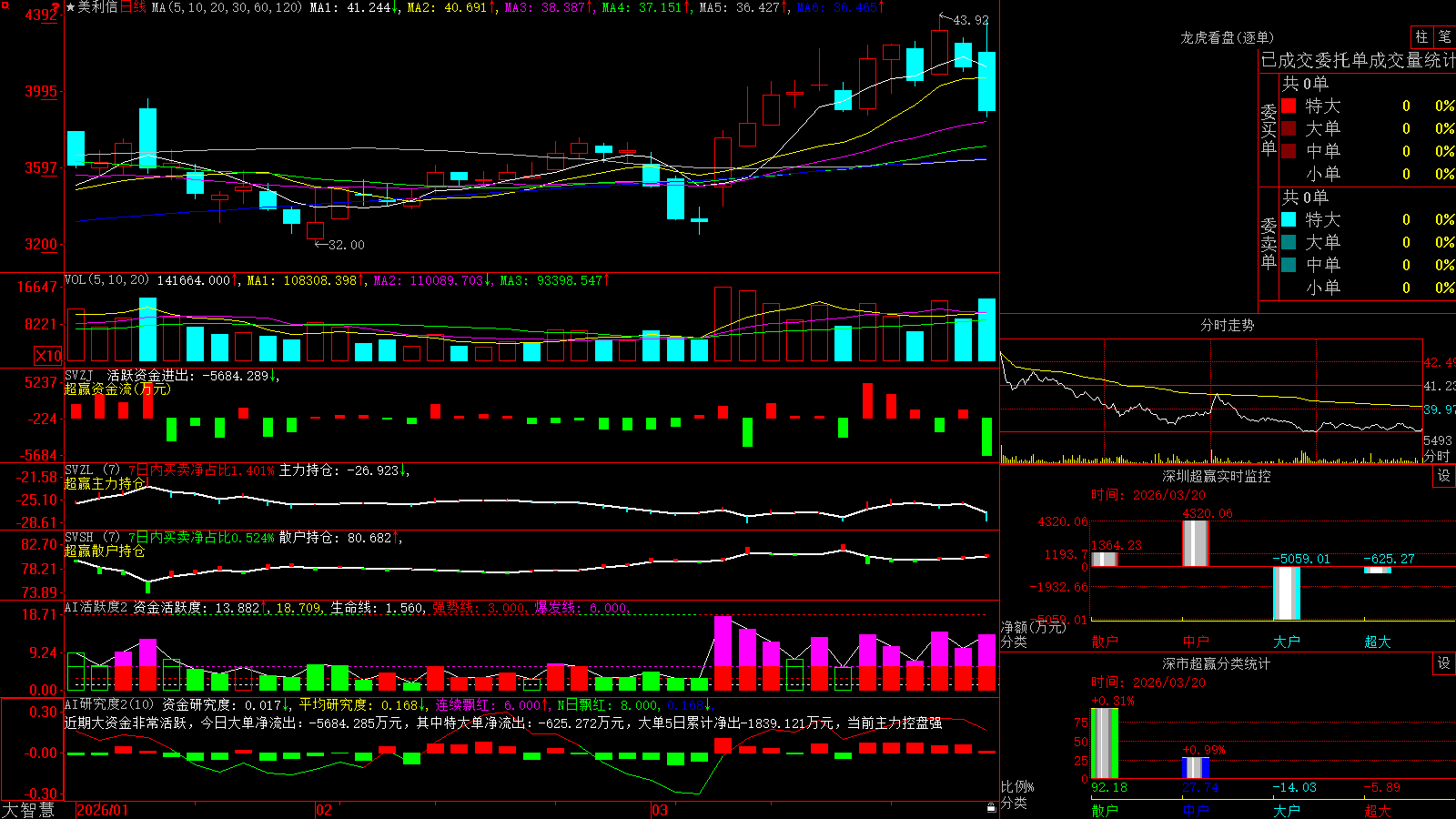This screenshot has width=1456, height=819.
Task: Click the teal 大单 sell order swatch
Action: 1289,242
